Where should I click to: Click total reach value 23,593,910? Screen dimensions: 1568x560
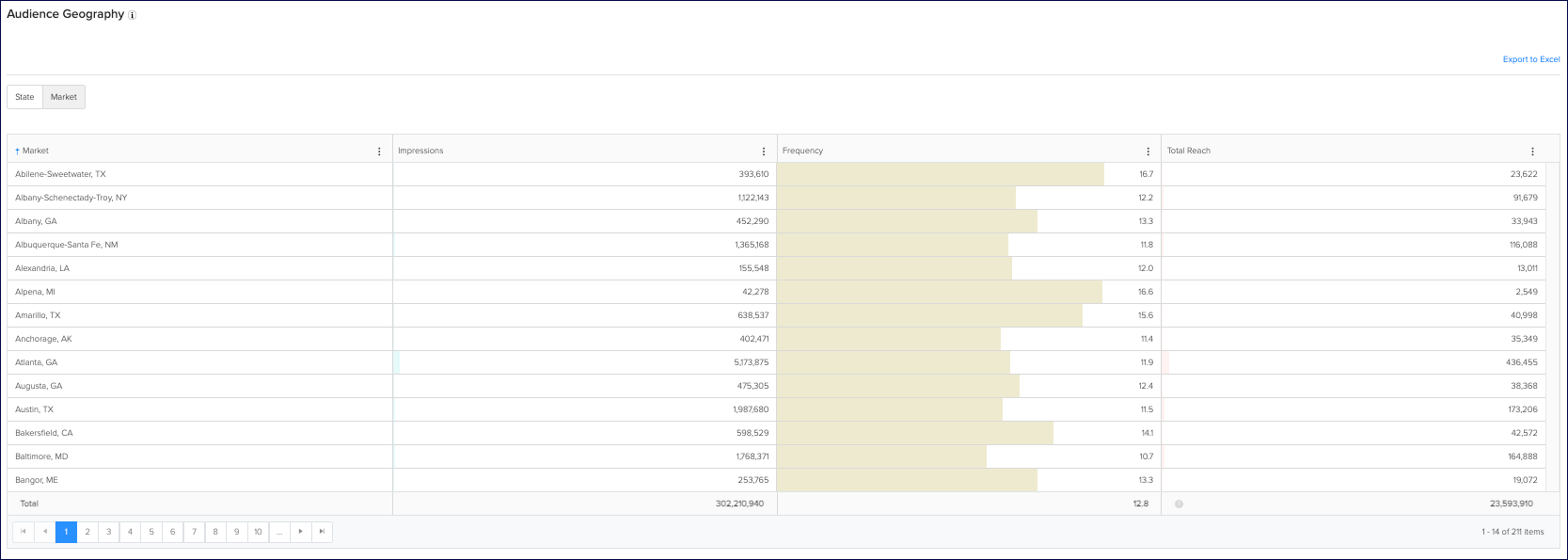1512,504
